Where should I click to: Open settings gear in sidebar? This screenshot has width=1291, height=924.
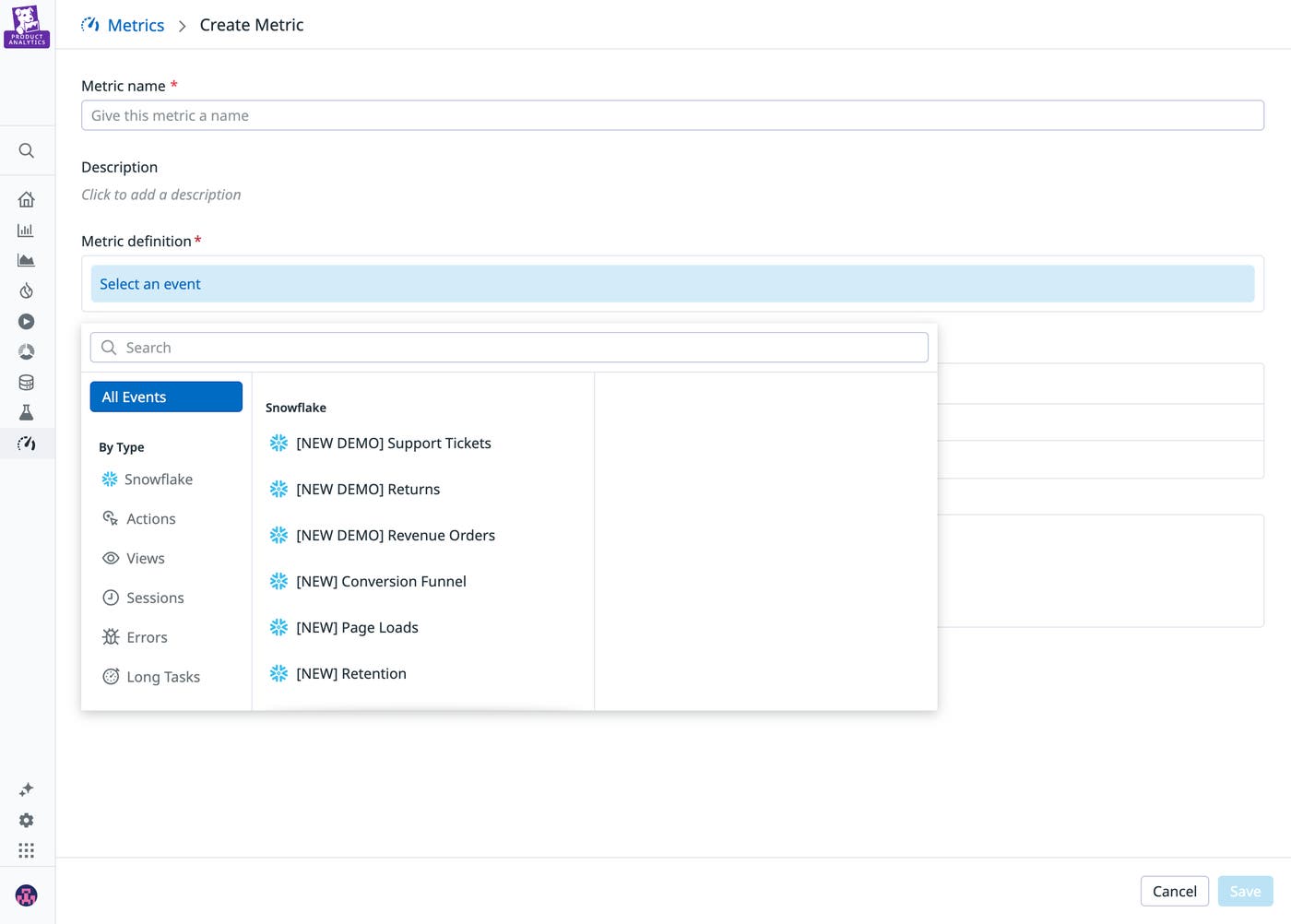(27, 820)
